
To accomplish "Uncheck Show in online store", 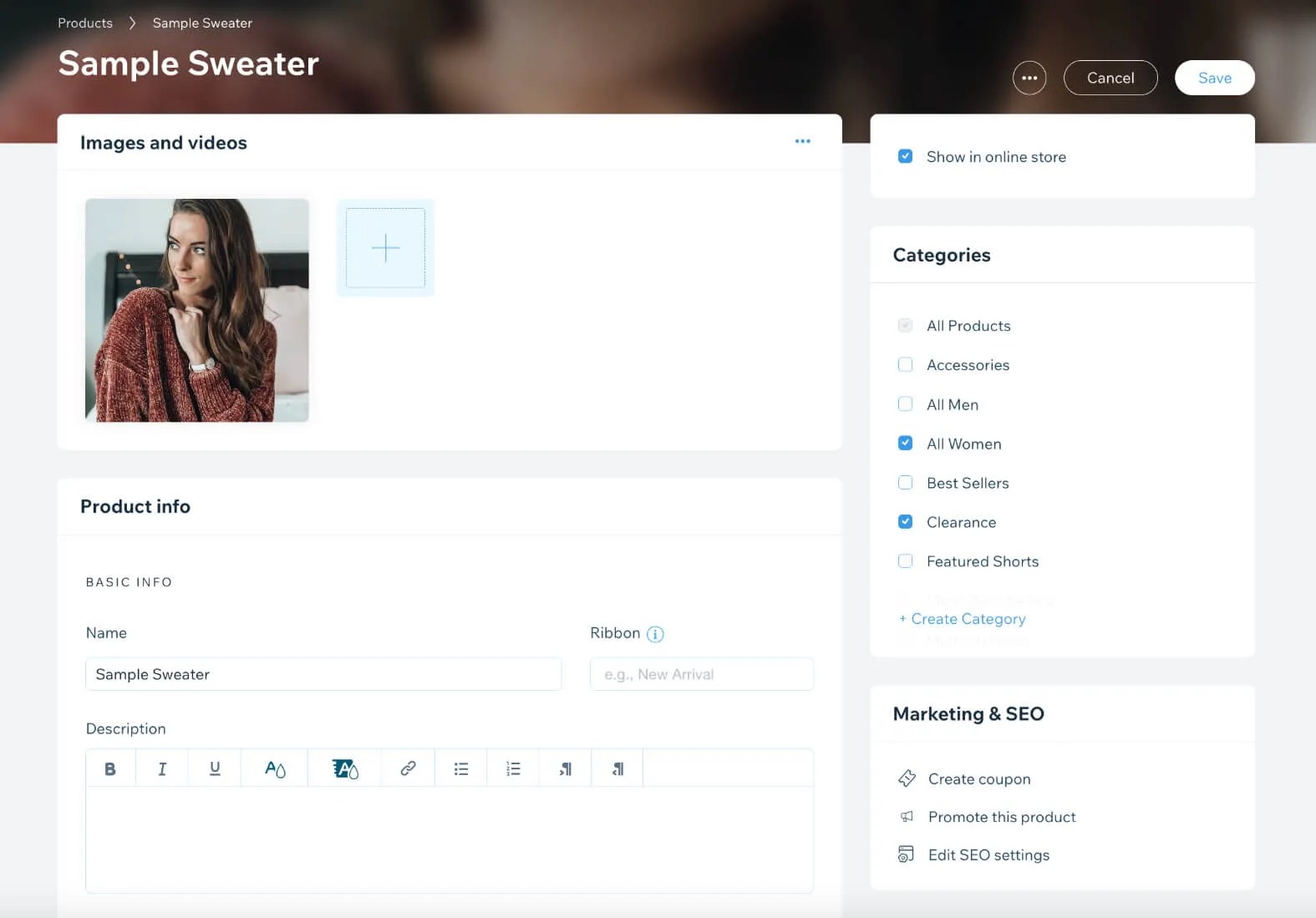I will (x=905, y=156).
